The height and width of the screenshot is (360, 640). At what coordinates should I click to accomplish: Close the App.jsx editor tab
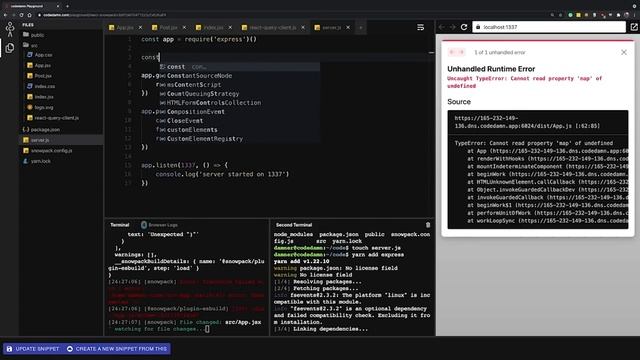(140, 27)
